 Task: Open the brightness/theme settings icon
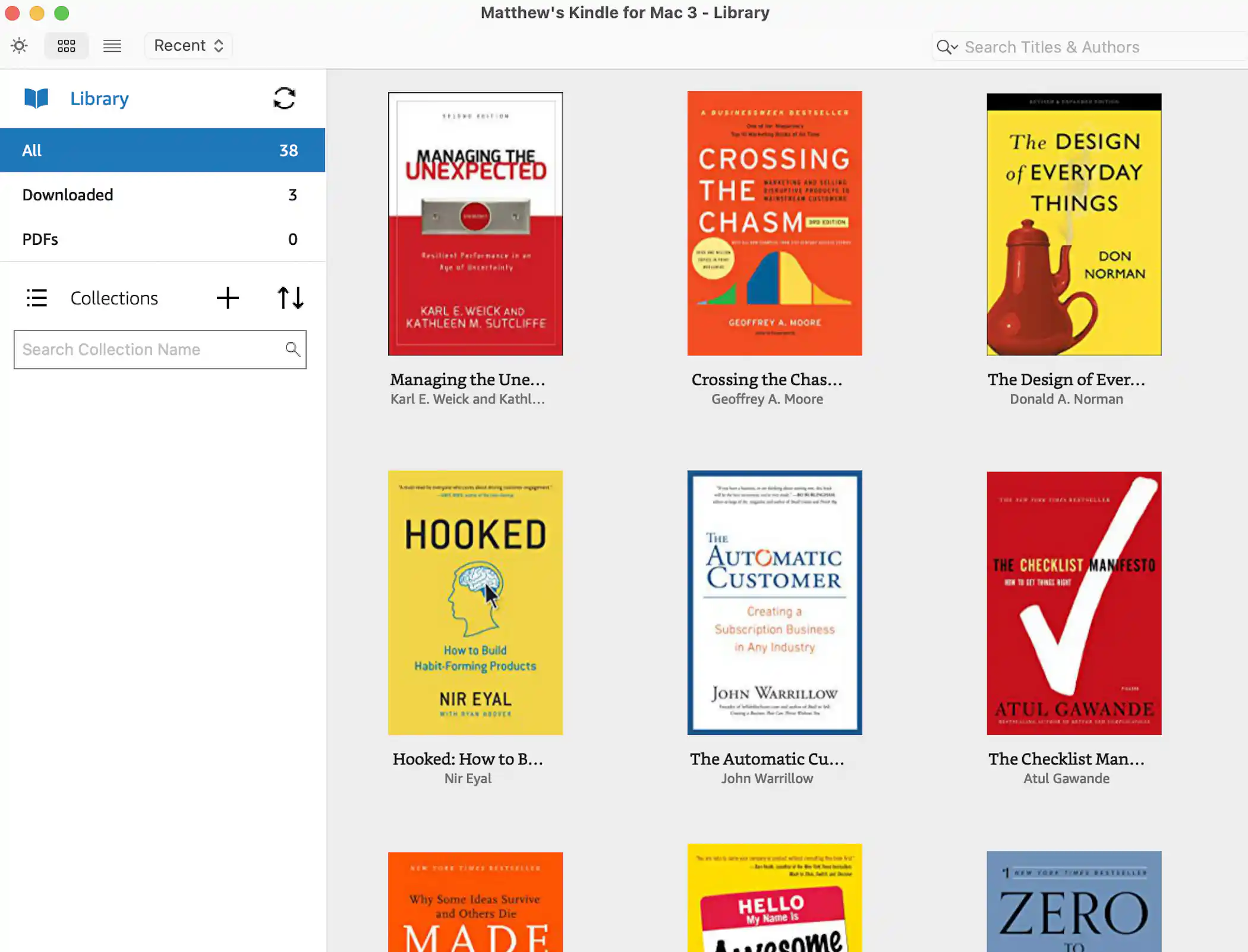coord(19,45)
